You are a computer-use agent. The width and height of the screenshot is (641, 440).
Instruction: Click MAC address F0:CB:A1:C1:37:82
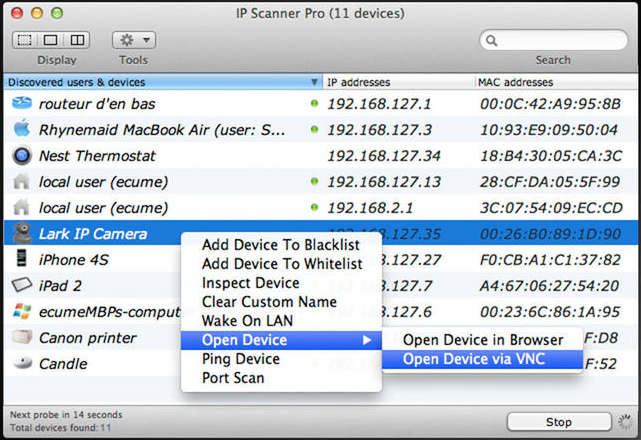coord(550,260)
